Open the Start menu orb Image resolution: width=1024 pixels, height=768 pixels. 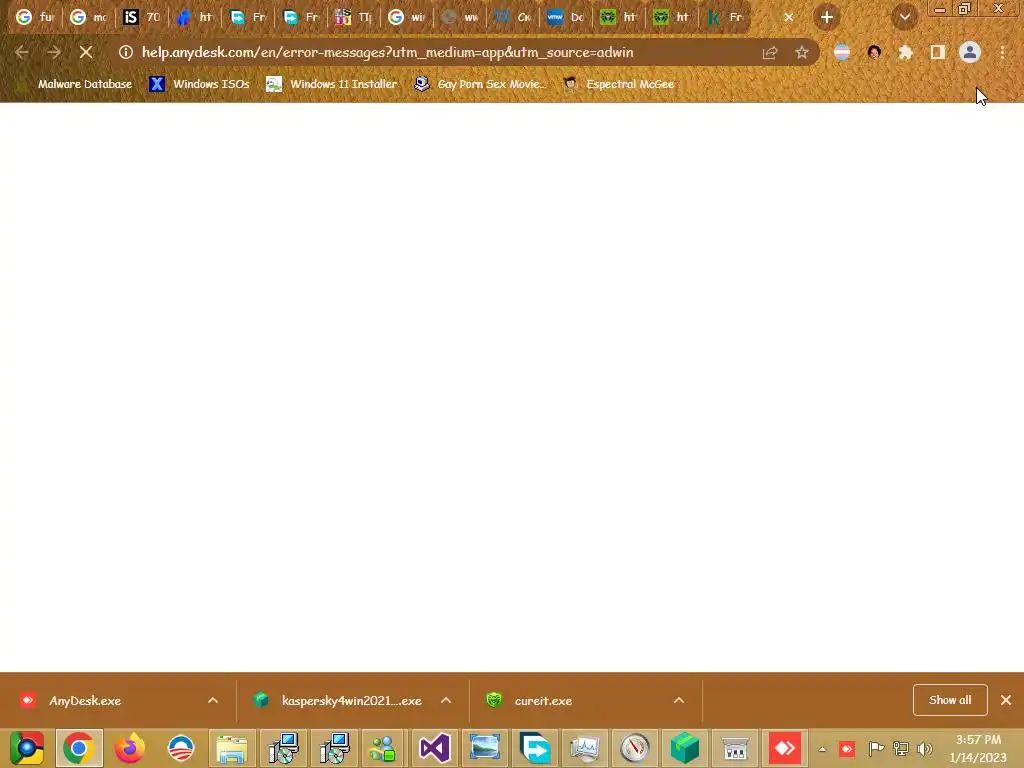tap(27, 748)
